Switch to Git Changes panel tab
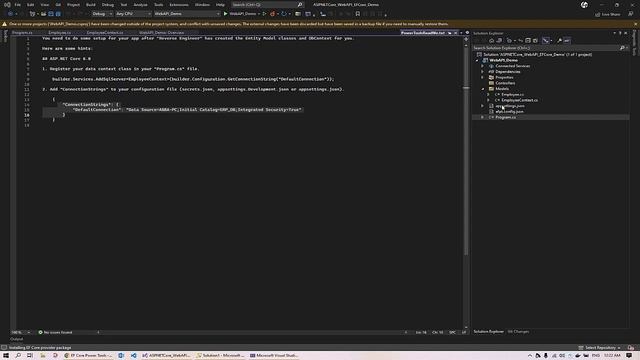 (x=518, y=332)
